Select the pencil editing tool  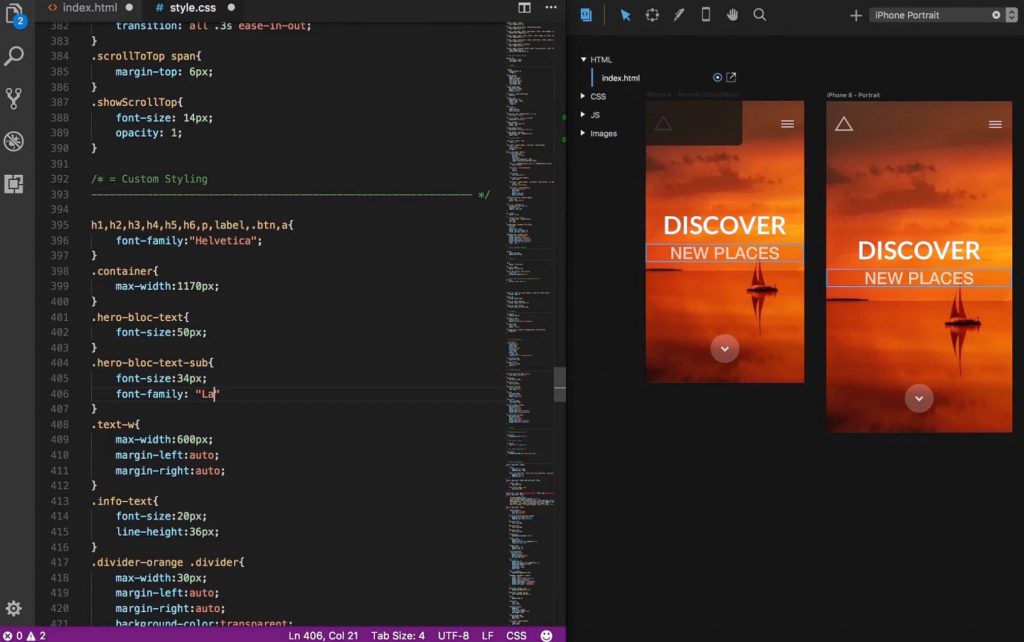pyautogui.click(x=679, y=15)
